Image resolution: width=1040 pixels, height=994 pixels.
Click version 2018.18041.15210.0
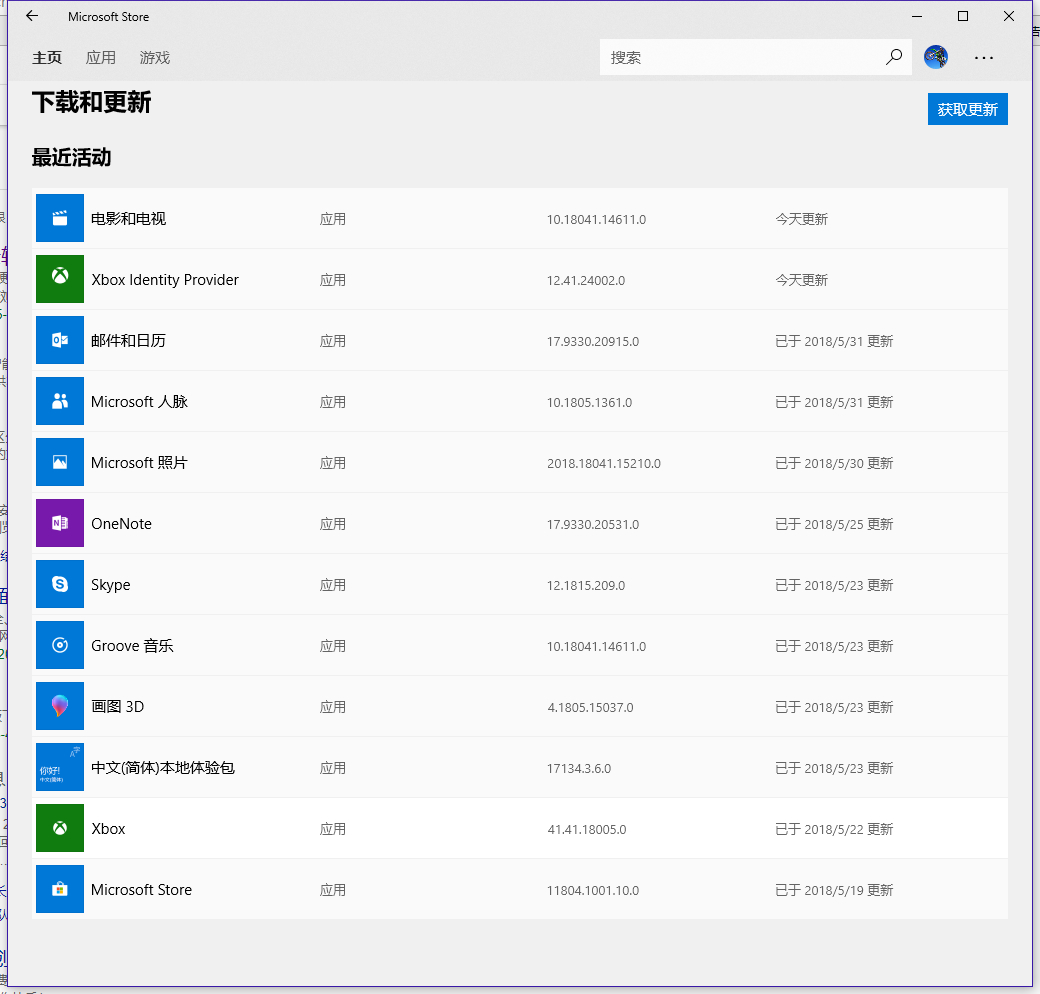(604, 464)
